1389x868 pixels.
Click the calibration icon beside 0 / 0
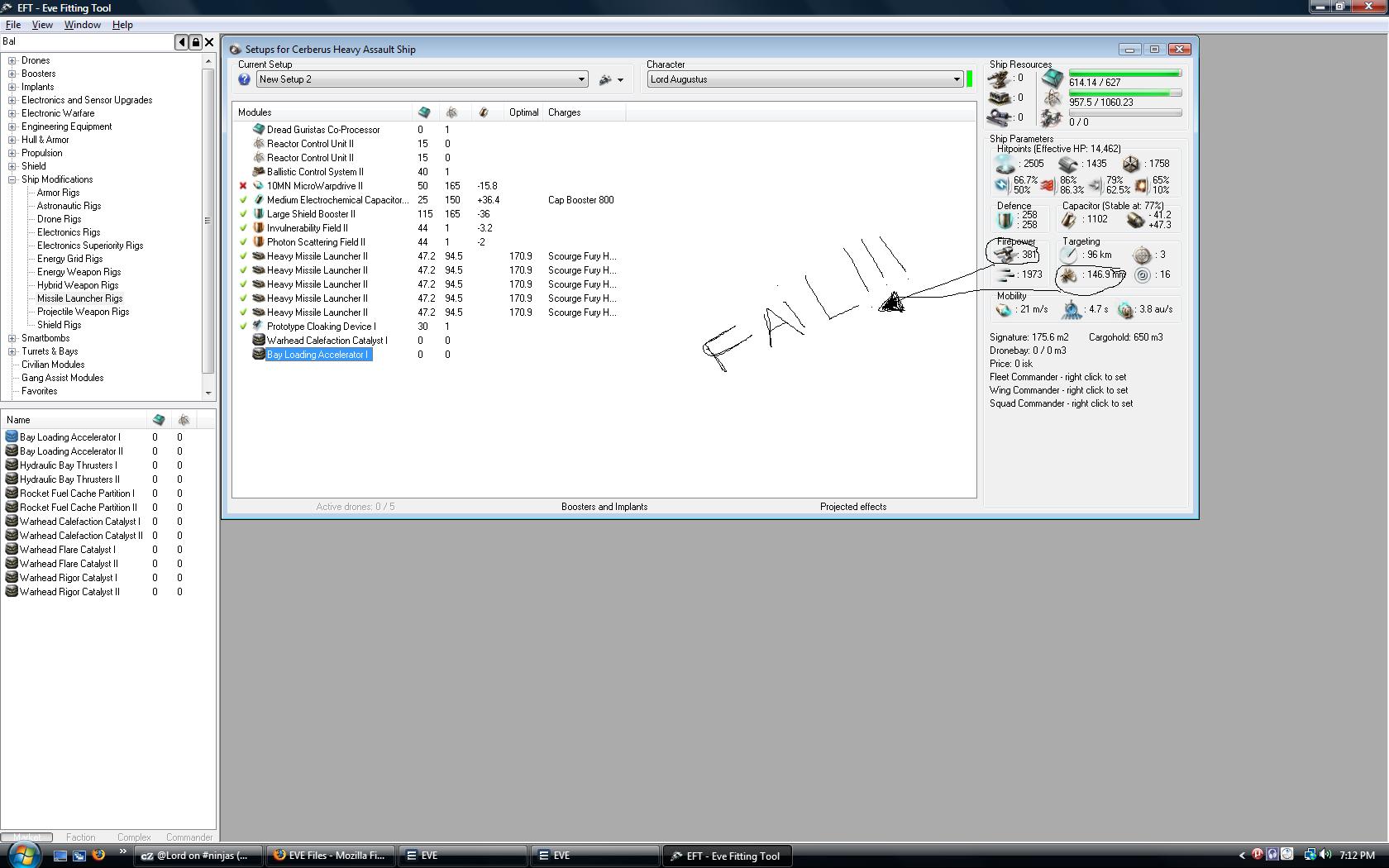1052,119
